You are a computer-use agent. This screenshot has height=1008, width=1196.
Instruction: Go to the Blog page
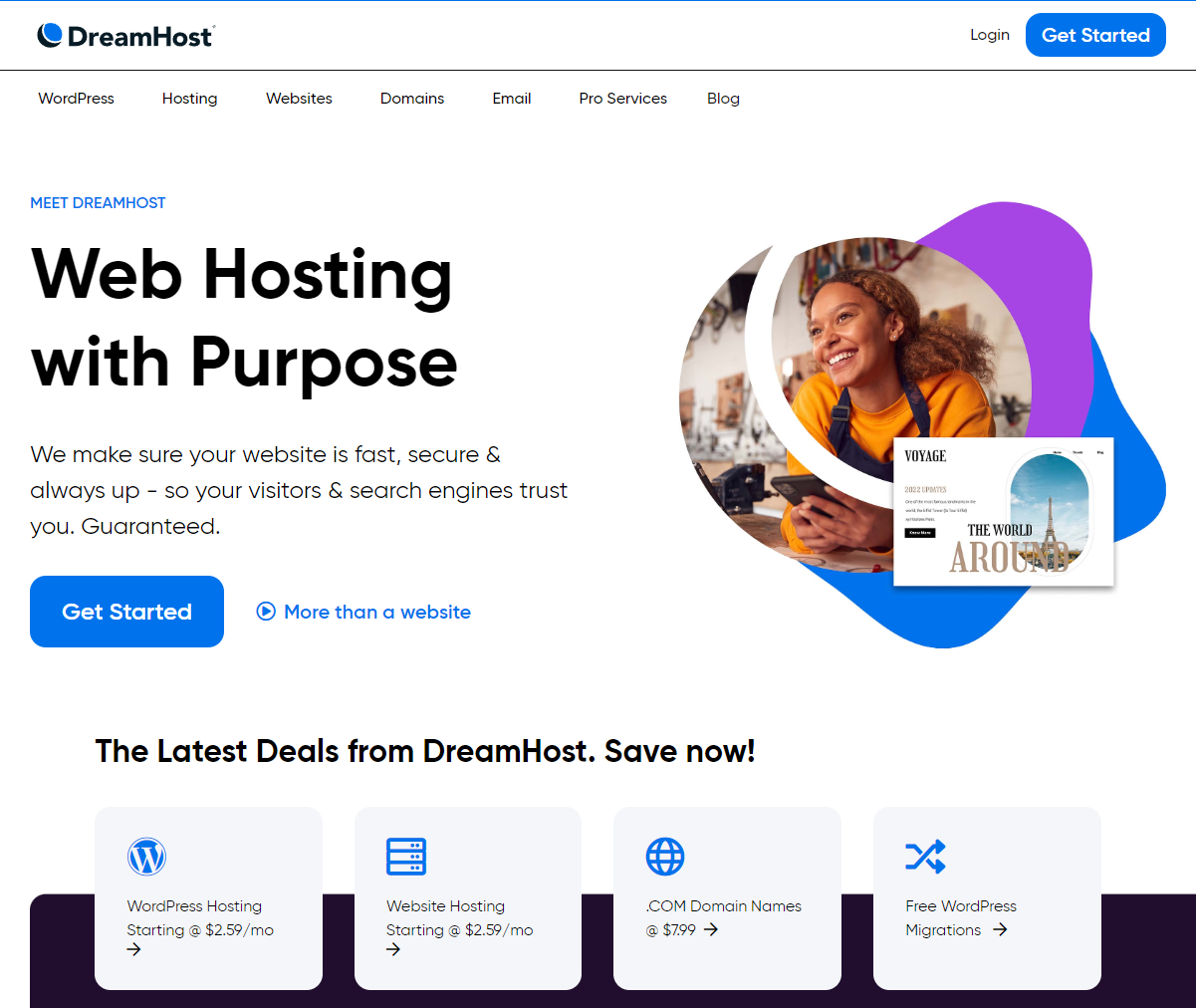coord(723,99)
